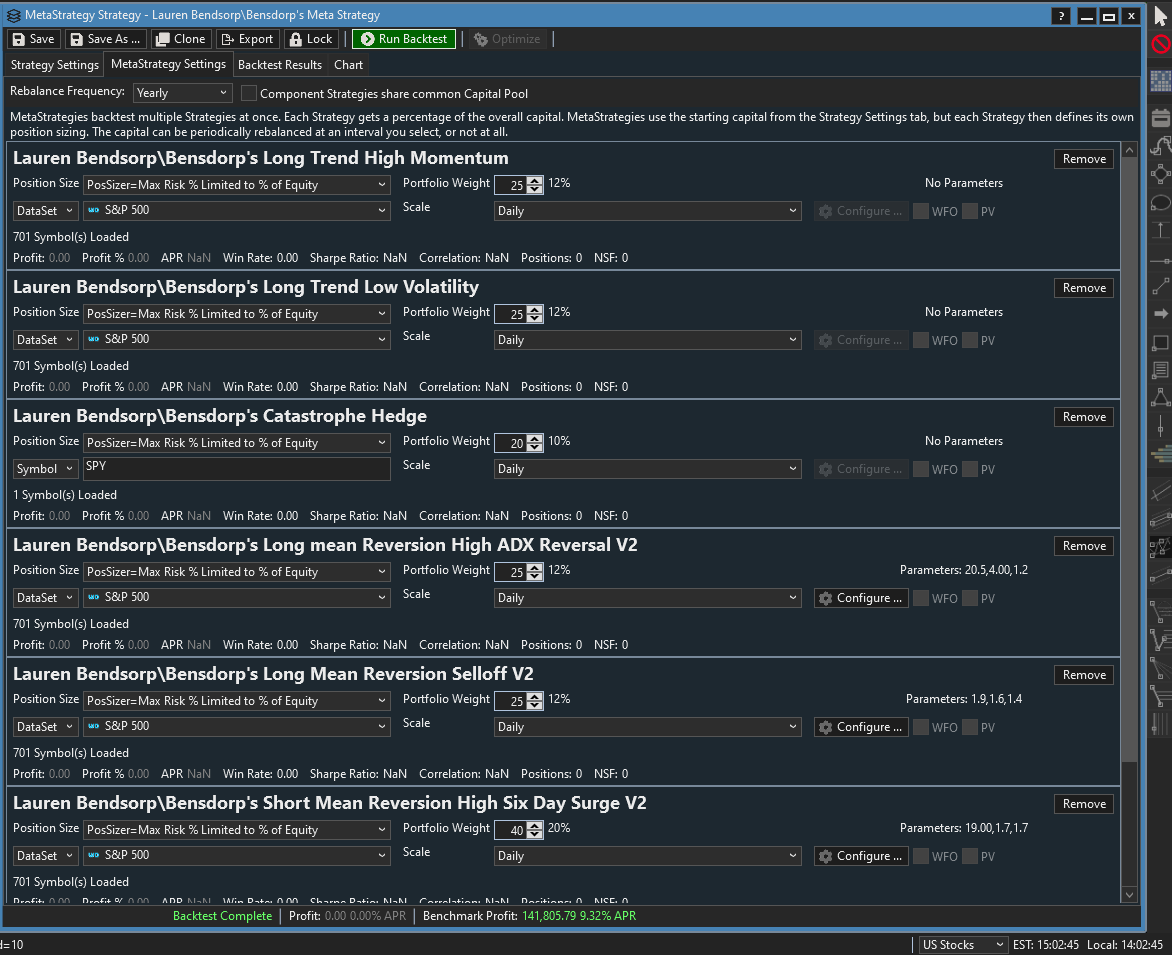Image resolution: width=1172 pixels, height=955 pixels.
Task: Select the diagonal line drawing tool
Action: click(1160, 286)
